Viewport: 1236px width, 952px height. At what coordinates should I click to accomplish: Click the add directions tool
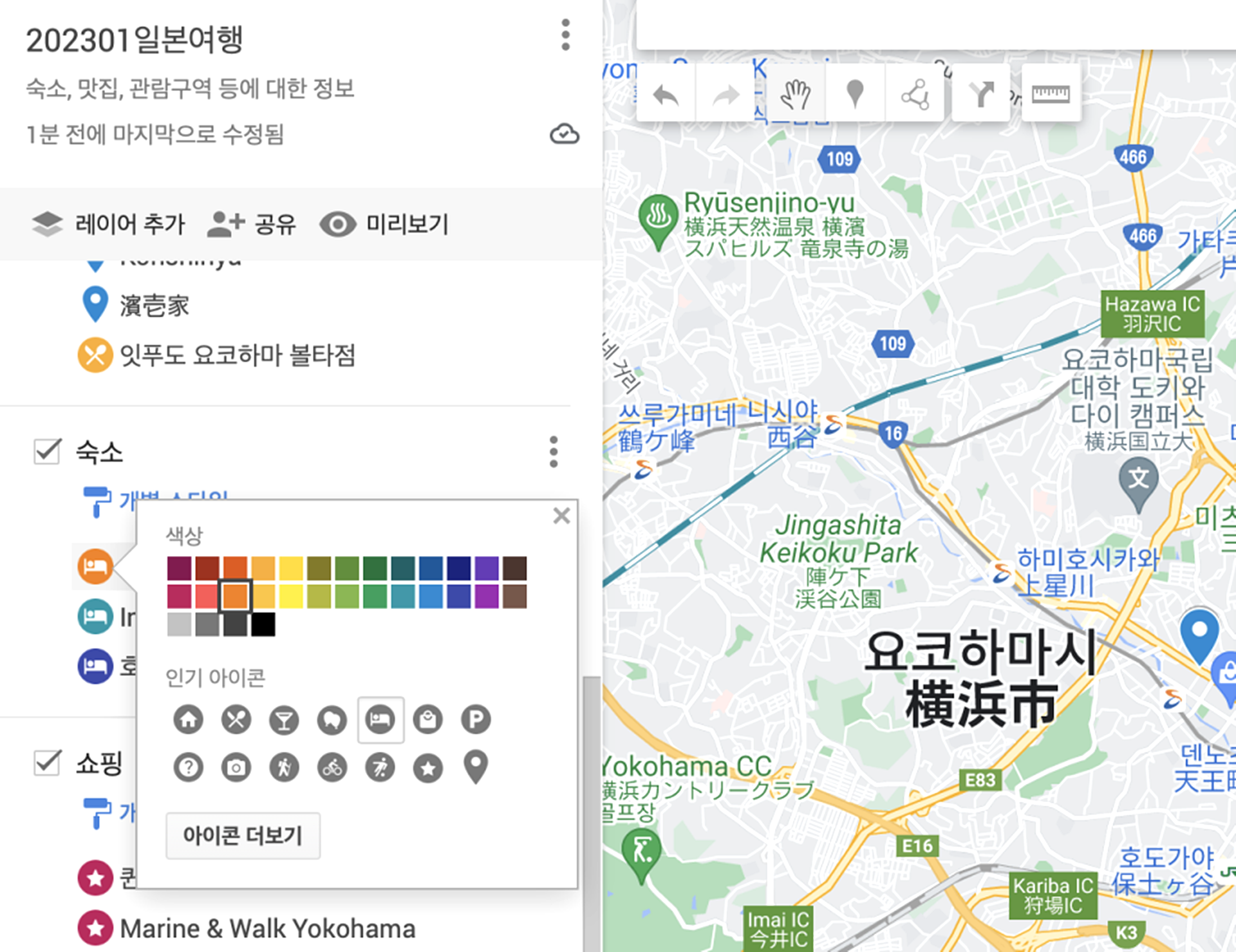pyautogui.click(x=980, y=95)
